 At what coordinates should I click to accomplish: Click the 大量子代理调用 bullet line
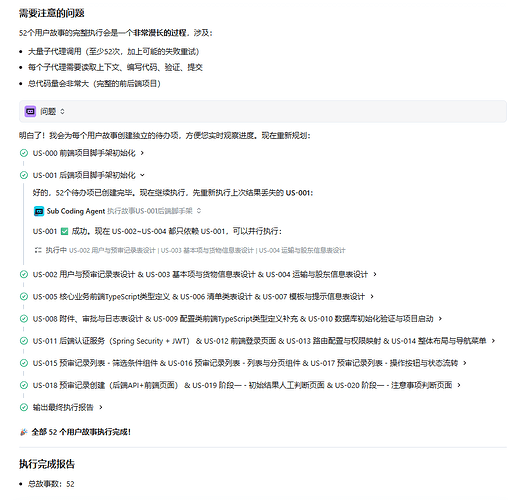pos(113,52)
